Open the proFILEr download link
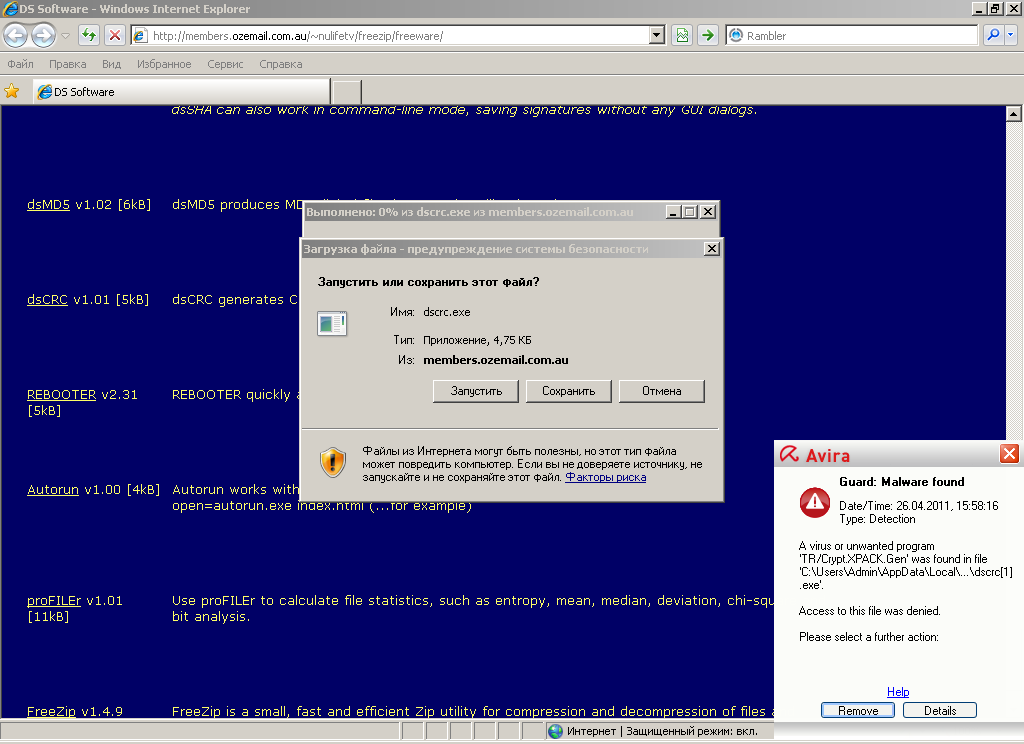This screenshot has height=744, width=1024. click(x=54, y=600)
